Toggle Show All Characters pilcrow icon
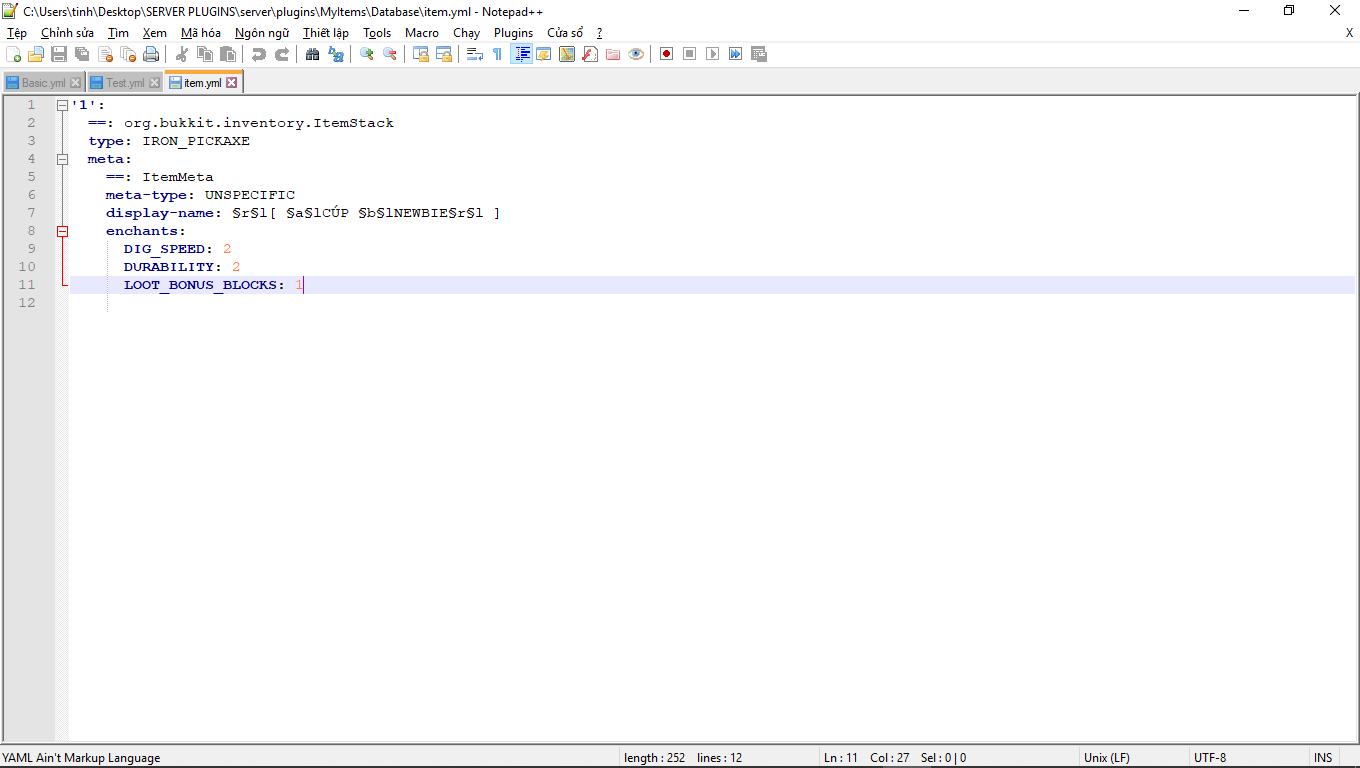 point(497,54)
